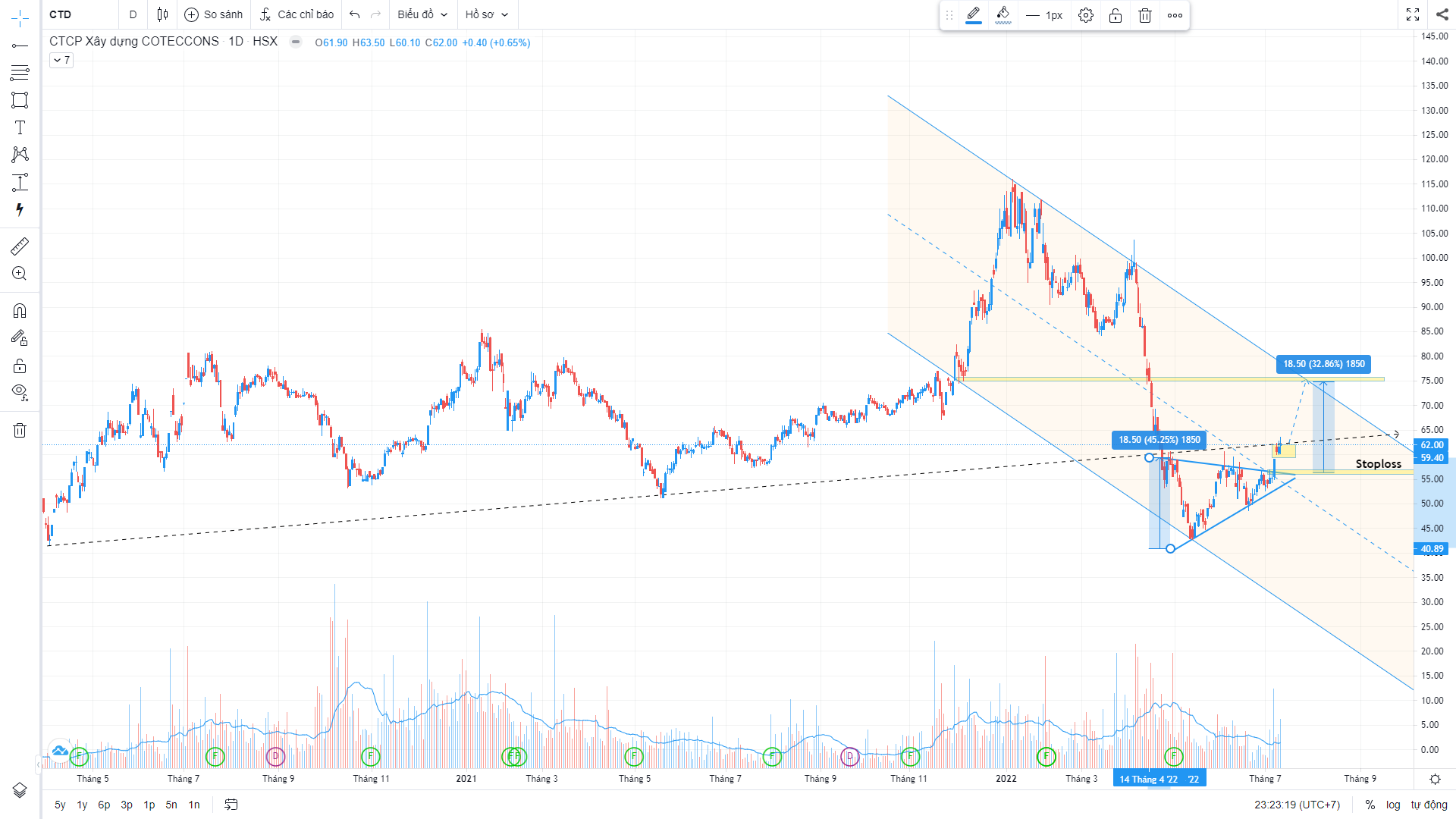This screenshot has height=819, width=1456.
Task: Undo the last chart action
Action: click(354, 14)
